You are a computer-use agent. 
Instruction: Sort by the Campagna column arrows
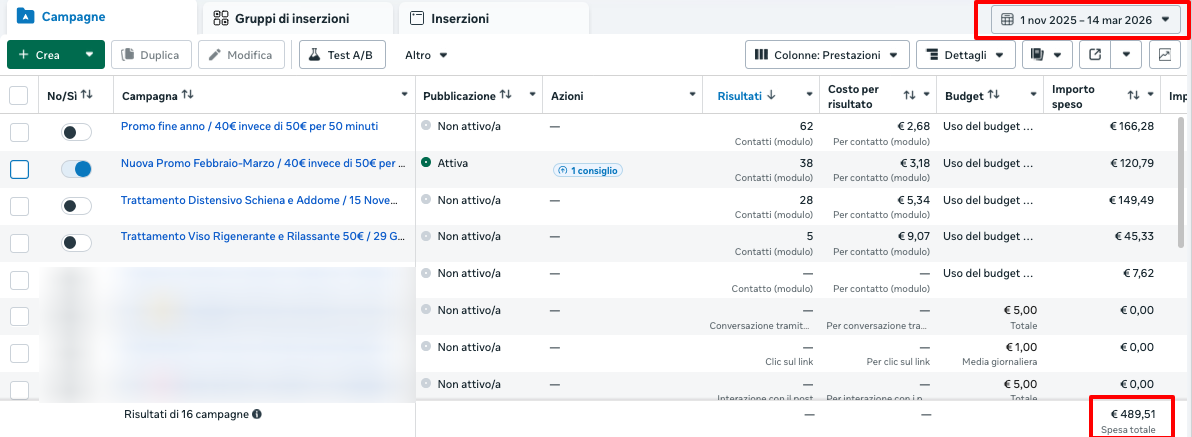(x=187, y=95)
